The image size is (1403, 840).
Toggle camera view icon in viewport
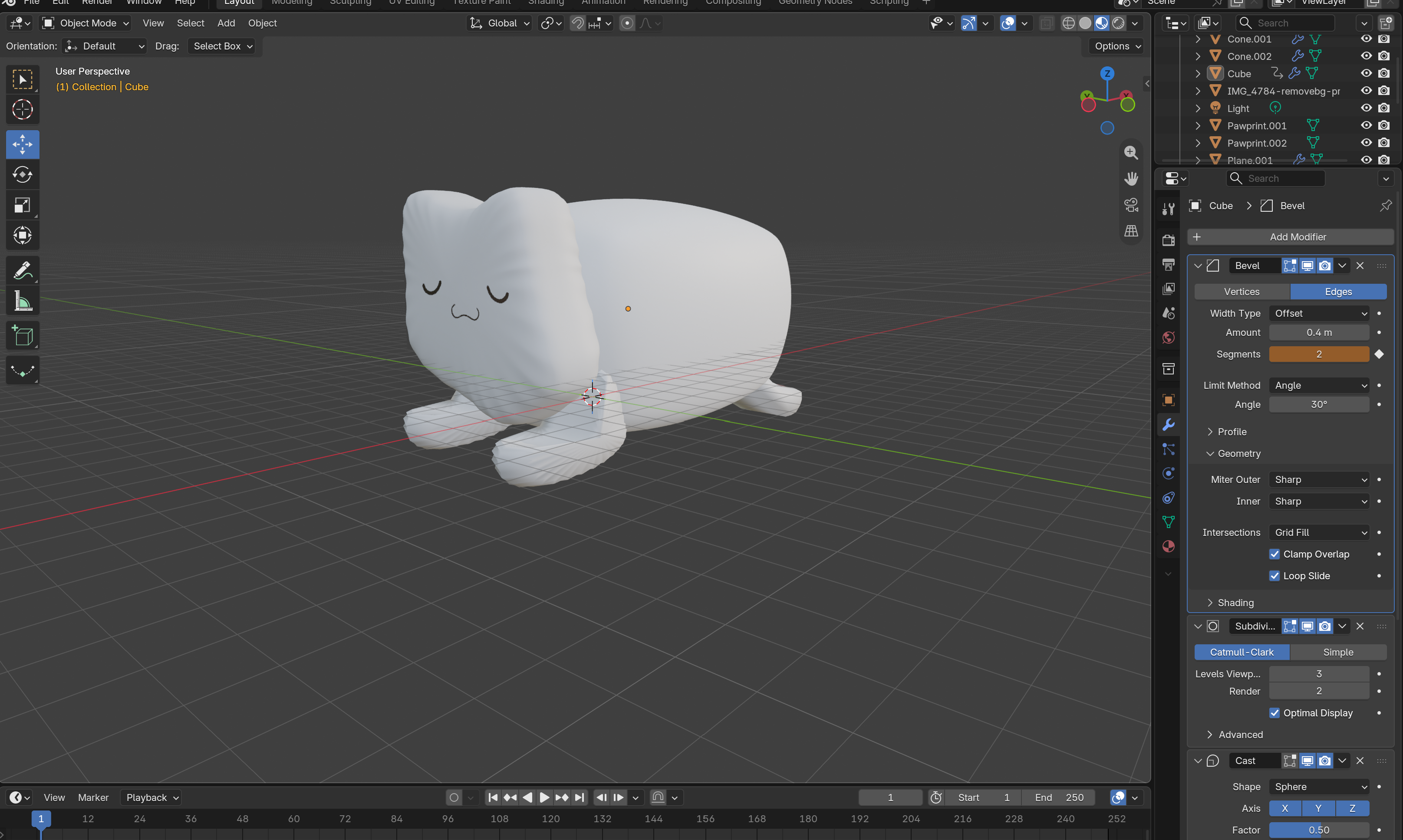(1131, 205)
